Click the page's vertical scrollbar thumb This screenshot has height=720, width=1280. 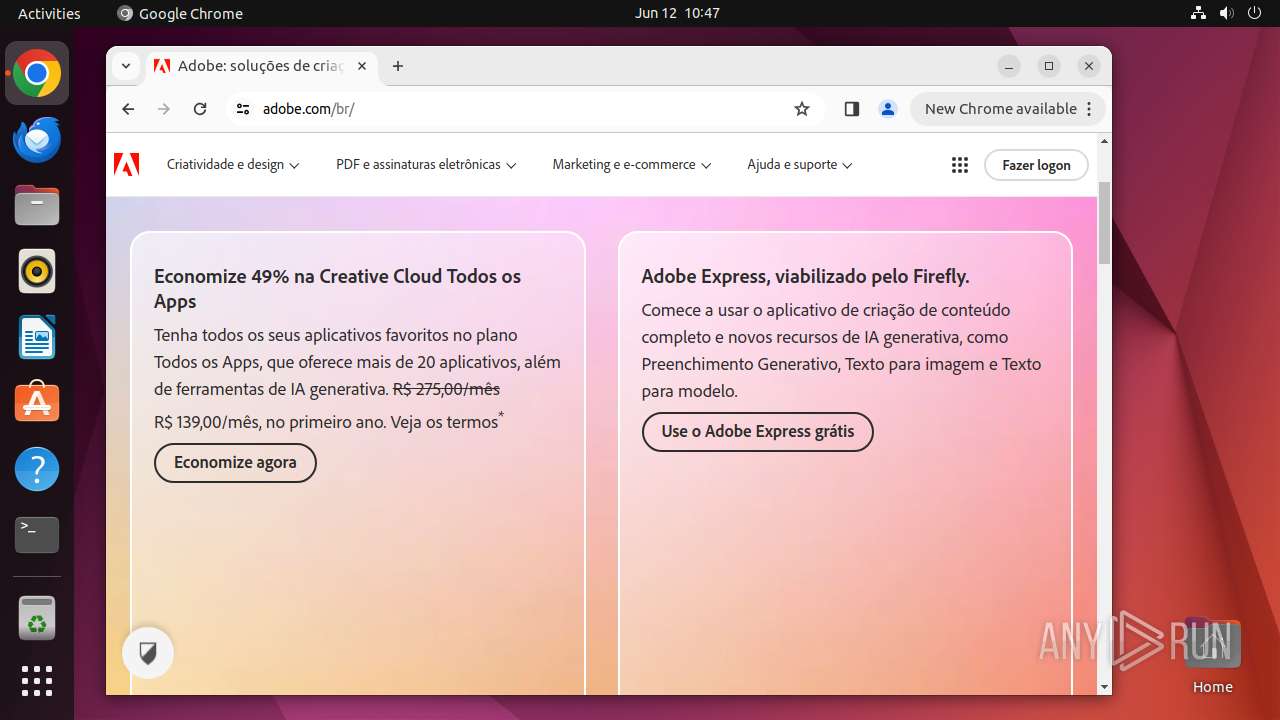point(1104,222)
